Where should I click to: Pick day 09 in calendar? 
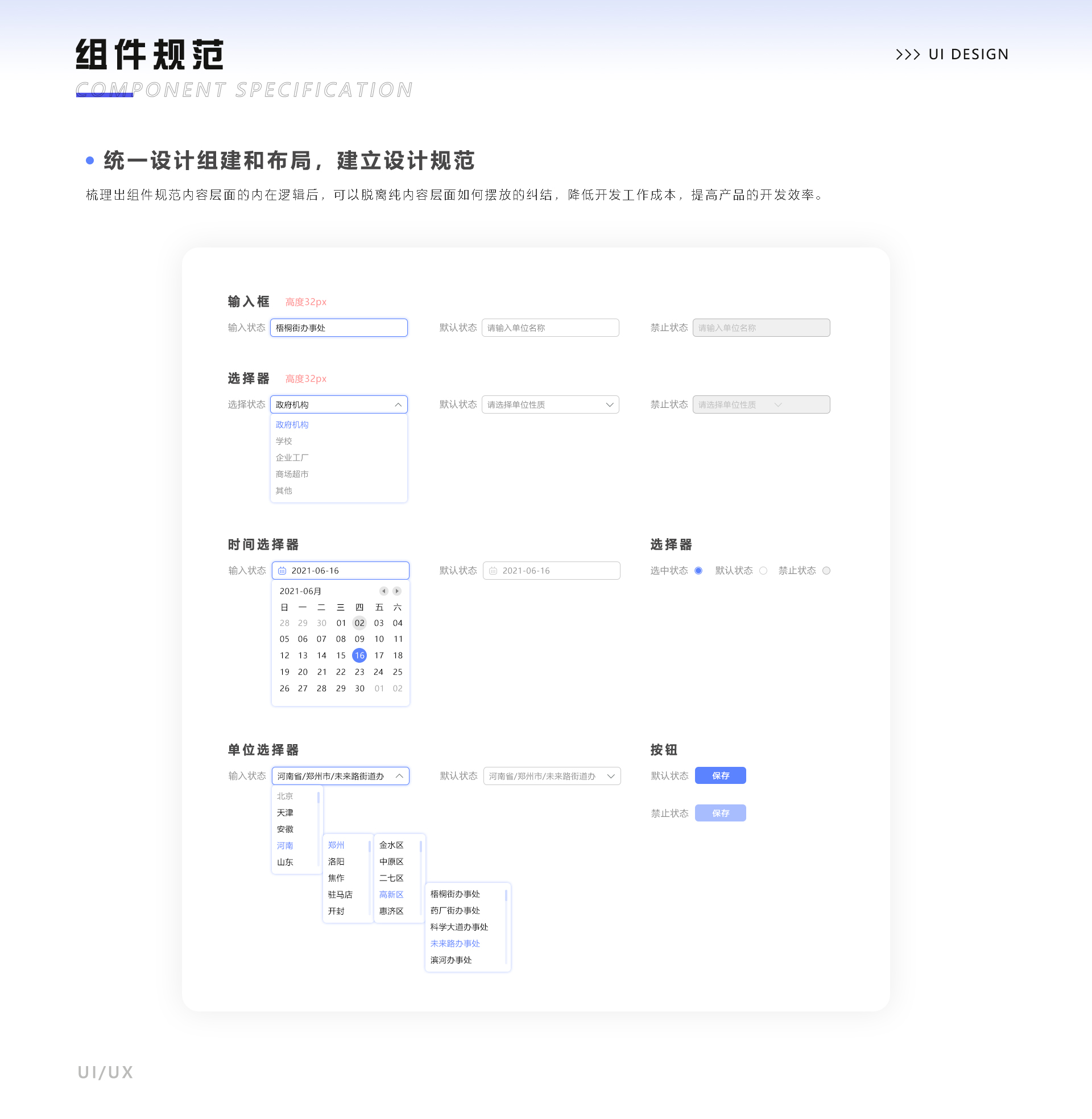click(x=359, y=639)
